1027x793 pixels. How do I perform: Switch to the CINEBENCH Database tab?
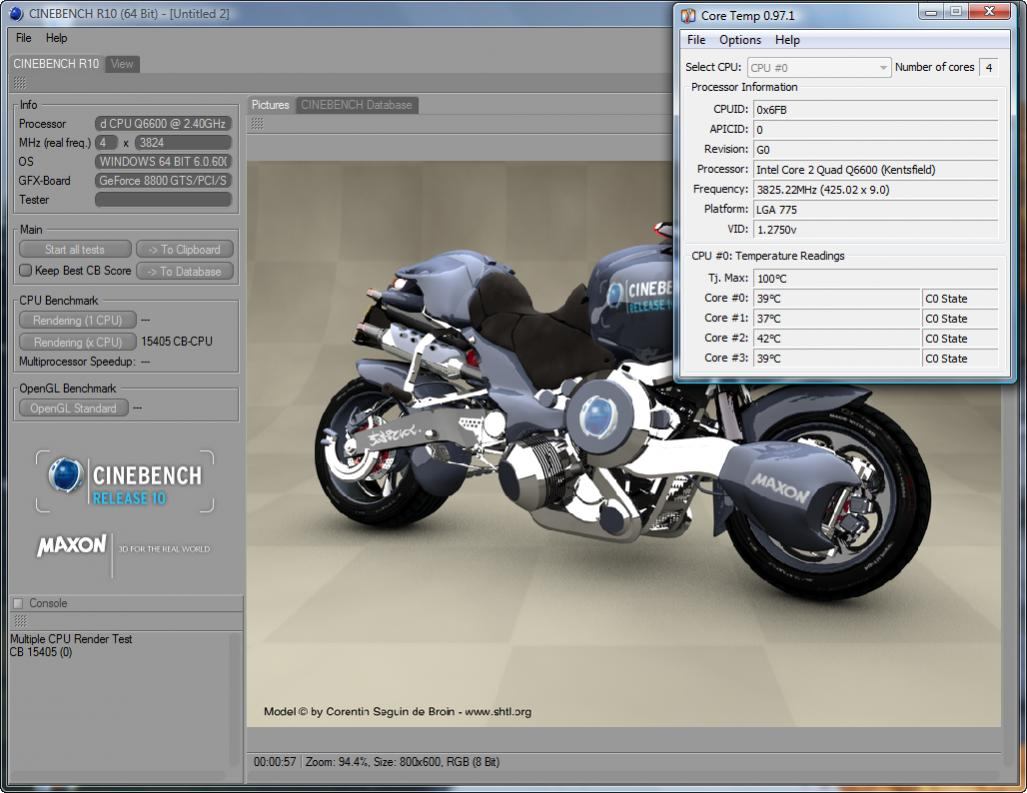coord(357,105)
